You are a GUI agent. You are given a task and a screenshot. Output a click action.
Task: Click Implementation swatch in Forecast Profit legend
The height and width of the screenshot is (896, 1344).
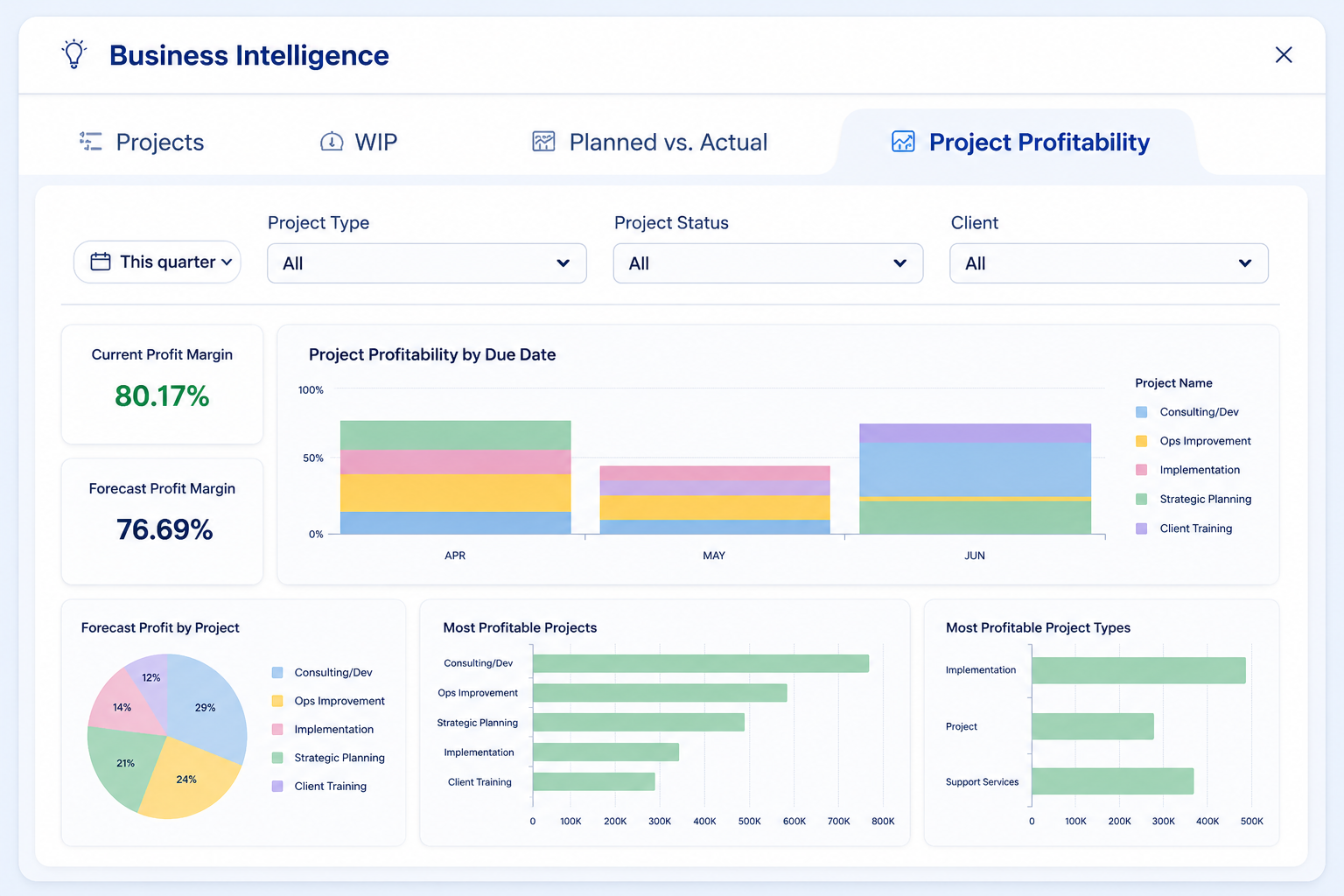coord(277,729)
